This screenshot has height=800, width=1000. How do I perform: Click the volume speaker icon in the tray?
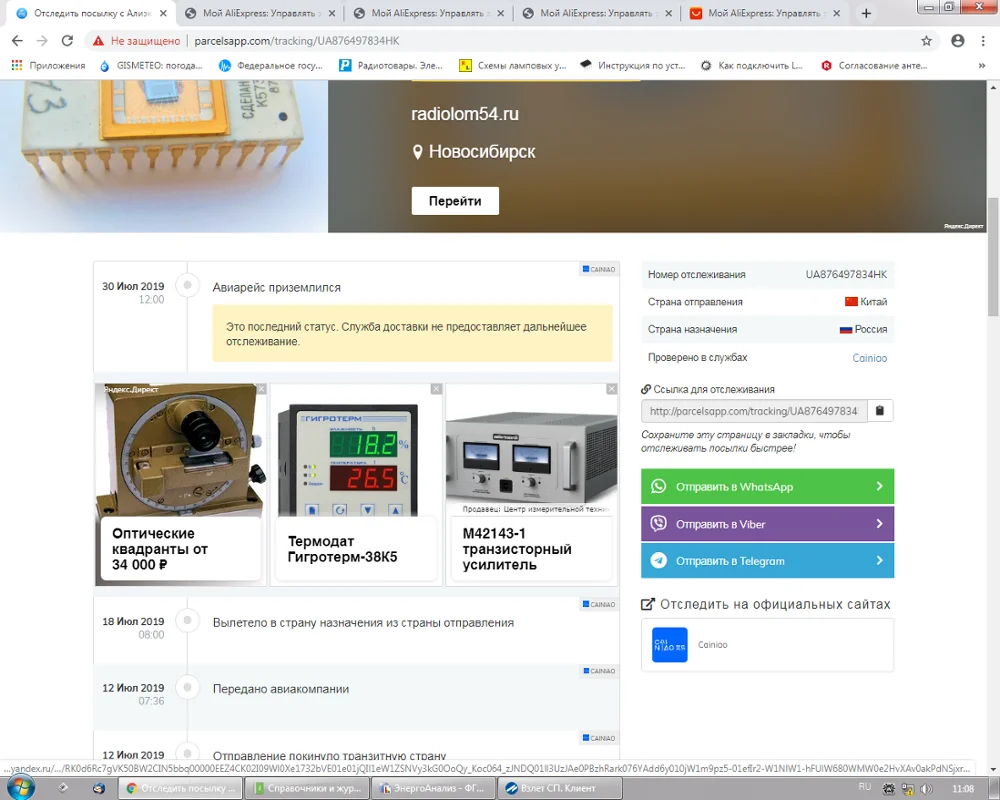(x=926, y=789)
